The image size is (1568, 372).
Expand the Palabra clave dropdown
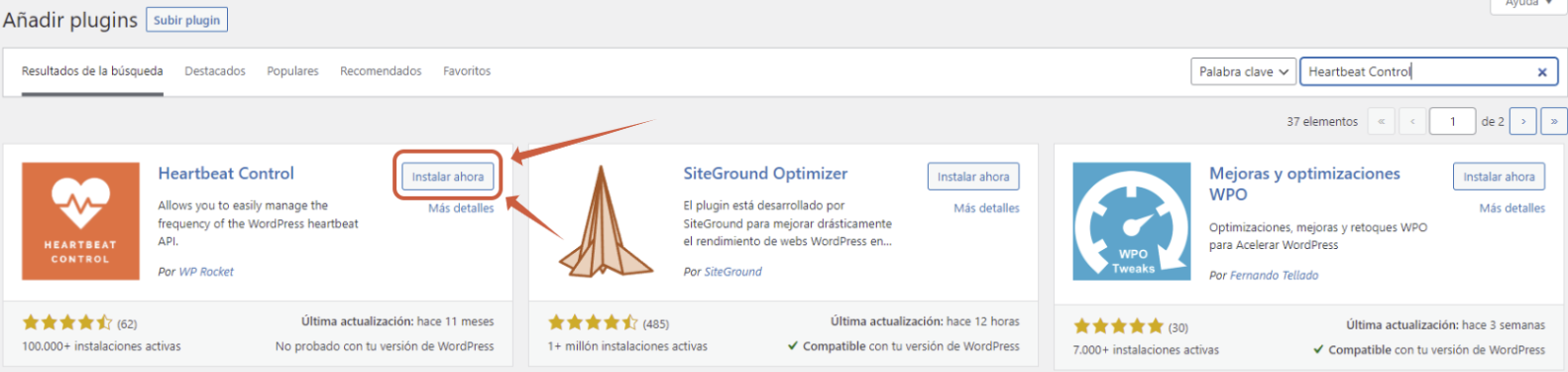tap(1244, 71)
